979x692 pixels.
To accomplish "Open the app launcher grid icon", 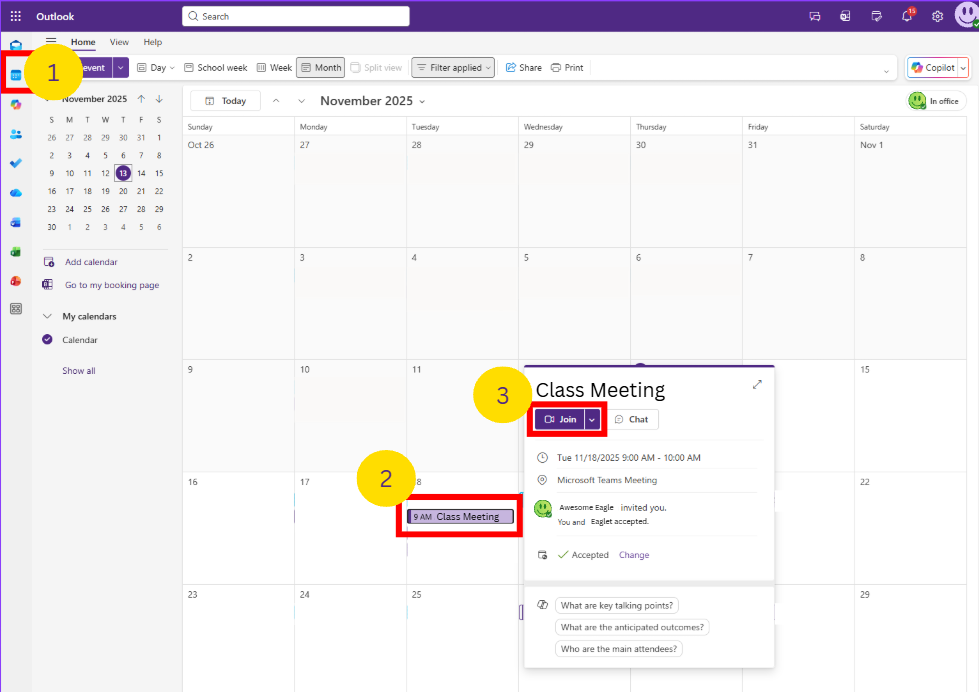I will point(15,15).
